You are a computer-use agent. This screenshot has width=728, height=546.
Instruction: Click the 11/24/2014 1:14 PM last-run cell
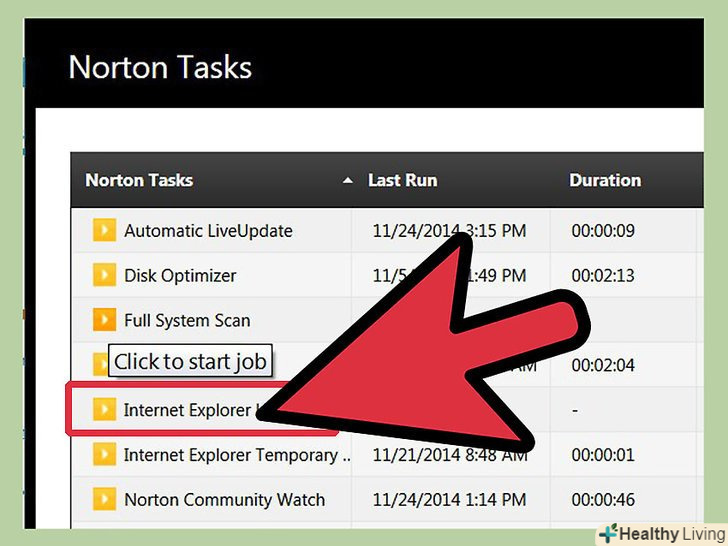pyautogui.click(x=449, y=500)
